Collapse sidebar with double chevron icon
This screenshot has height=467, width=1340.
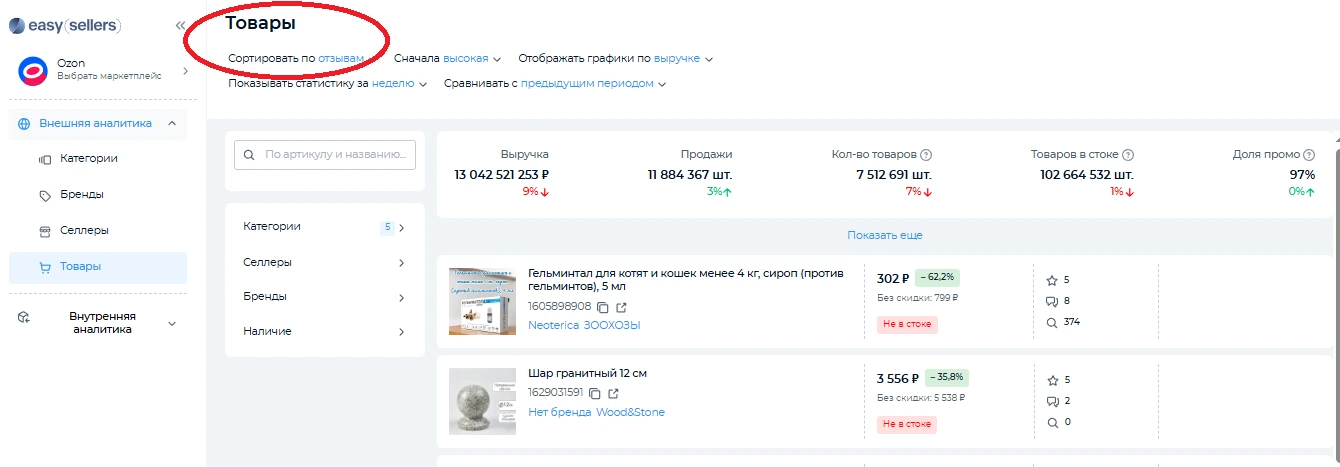(x=180, y=25)
